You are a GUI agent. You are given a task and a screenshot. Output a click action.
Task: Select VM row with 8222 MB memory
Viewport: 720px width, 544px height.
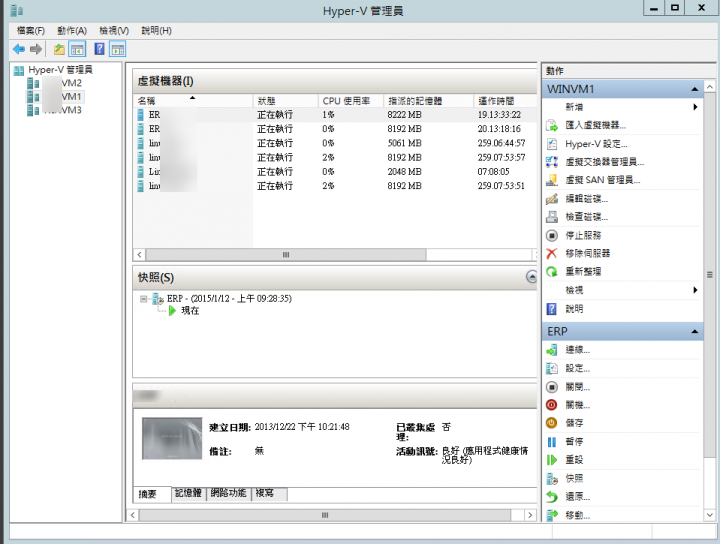click(x=335, y=115)
